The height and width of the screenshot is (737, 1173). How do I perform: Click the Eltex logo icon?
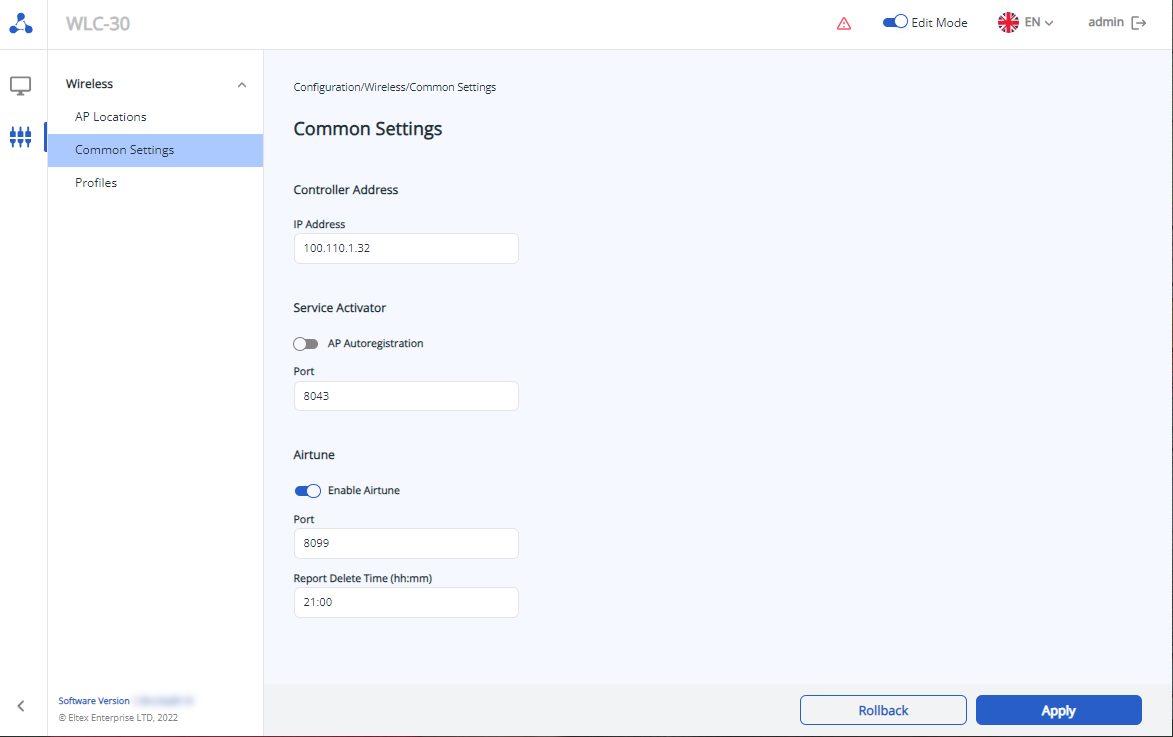tap(21, 23)
